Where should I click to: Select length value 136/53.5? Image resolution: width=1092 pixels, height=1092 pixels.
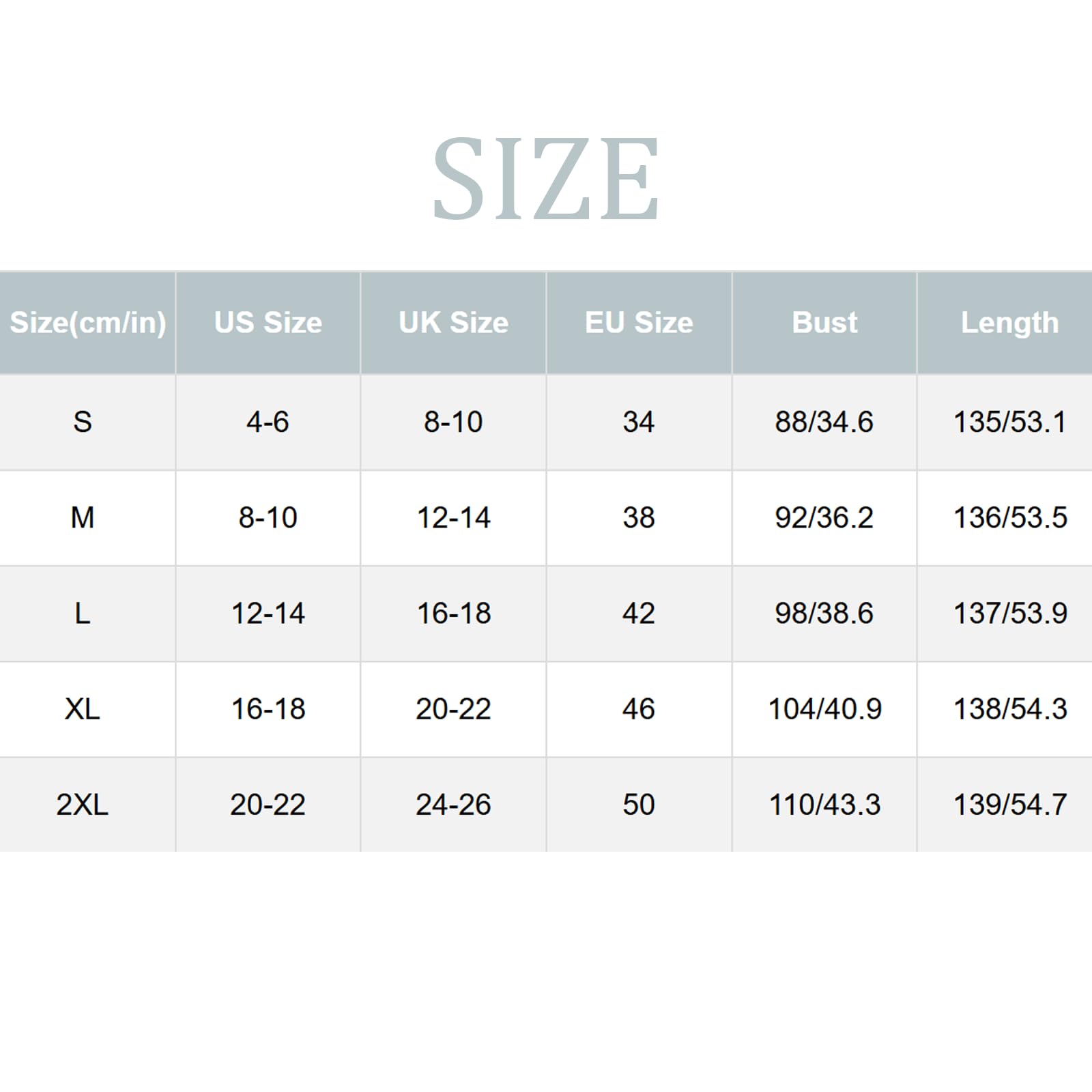point(1010,517)
